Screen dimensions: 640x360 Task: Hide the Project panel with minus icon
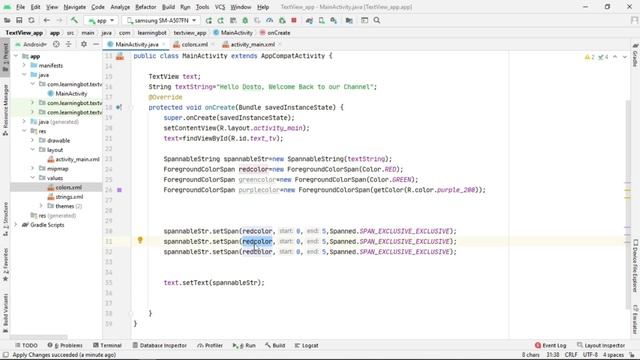tap(96, 44)
